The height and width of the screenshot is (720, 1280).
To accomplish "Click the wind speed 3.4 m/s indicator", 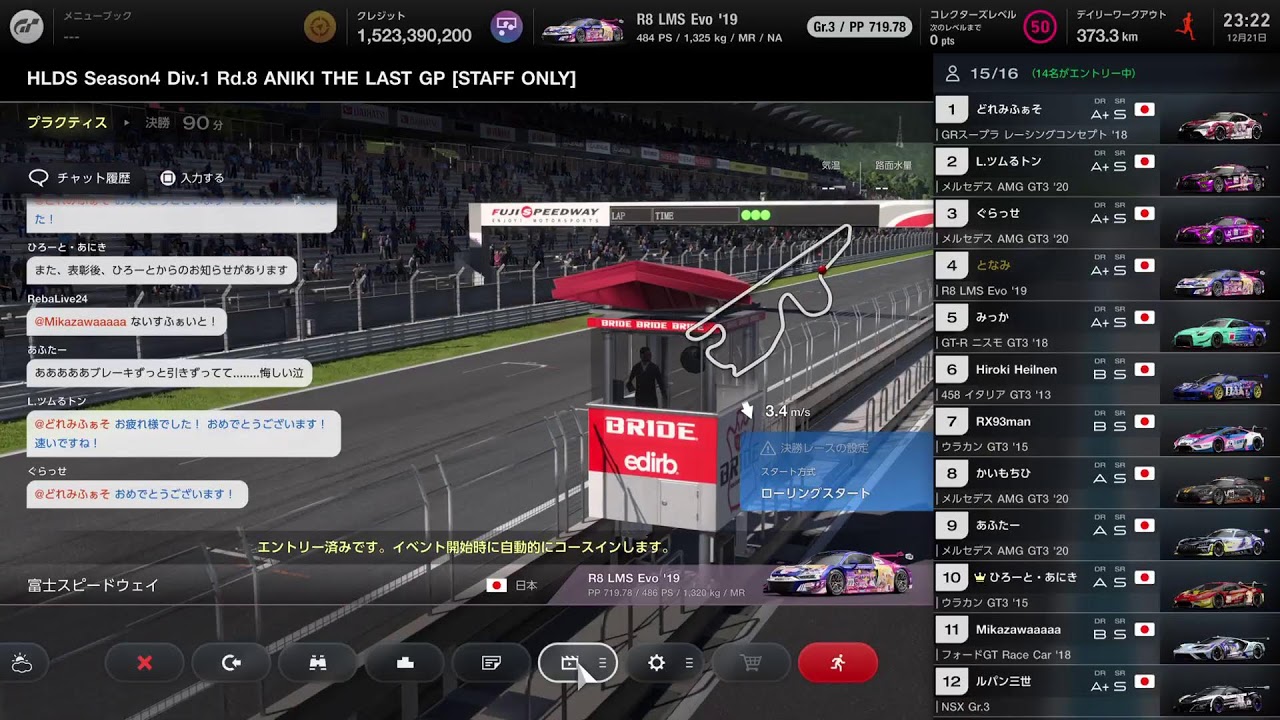I will (x=775, y=411).
